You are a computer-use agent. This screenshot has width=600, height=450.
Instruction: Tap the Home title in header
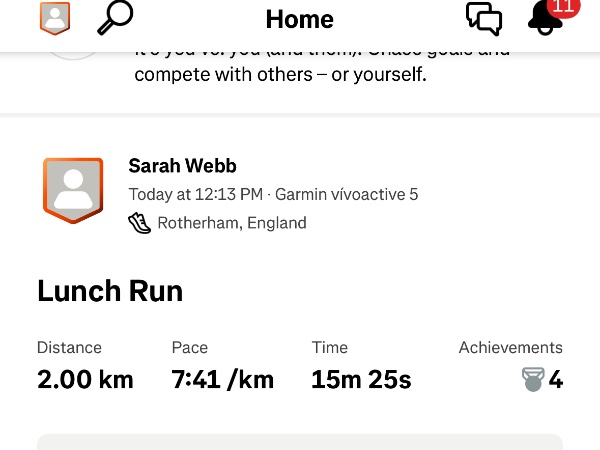(299, 19)
